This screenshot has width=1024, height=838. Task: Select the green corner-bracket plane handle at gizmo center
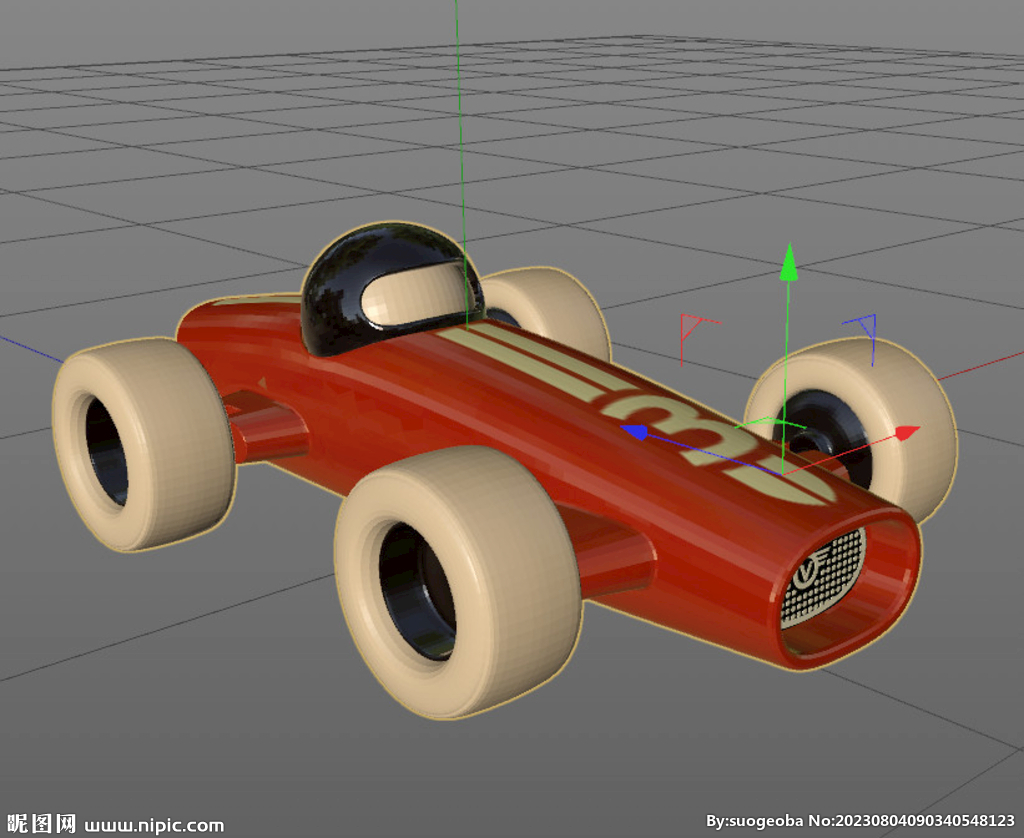[771, 424]
